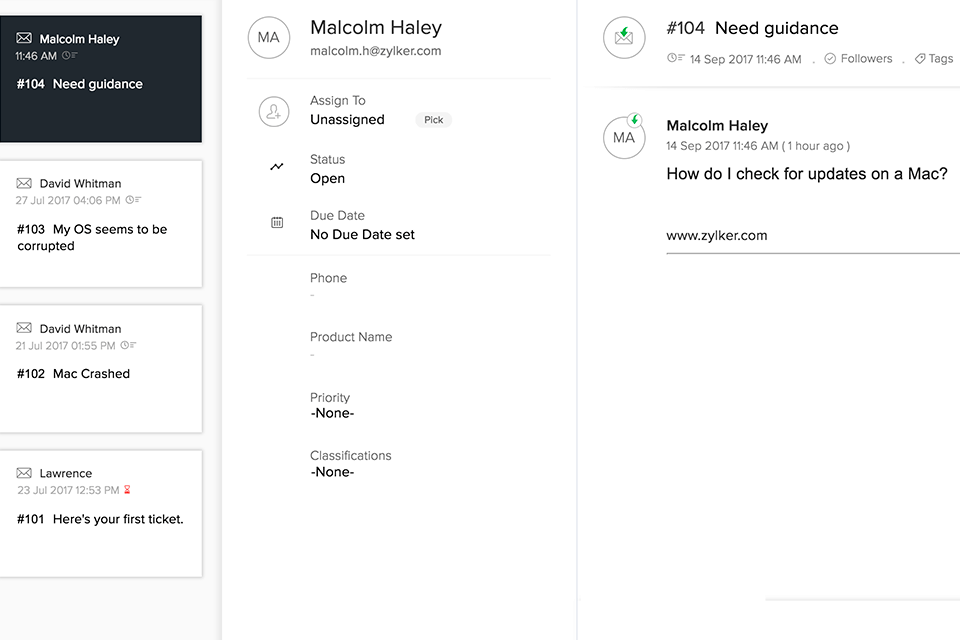Click the Status graph icon toggle
The image size is (960, 640).
pyautogui.click(x=276, y=168)
